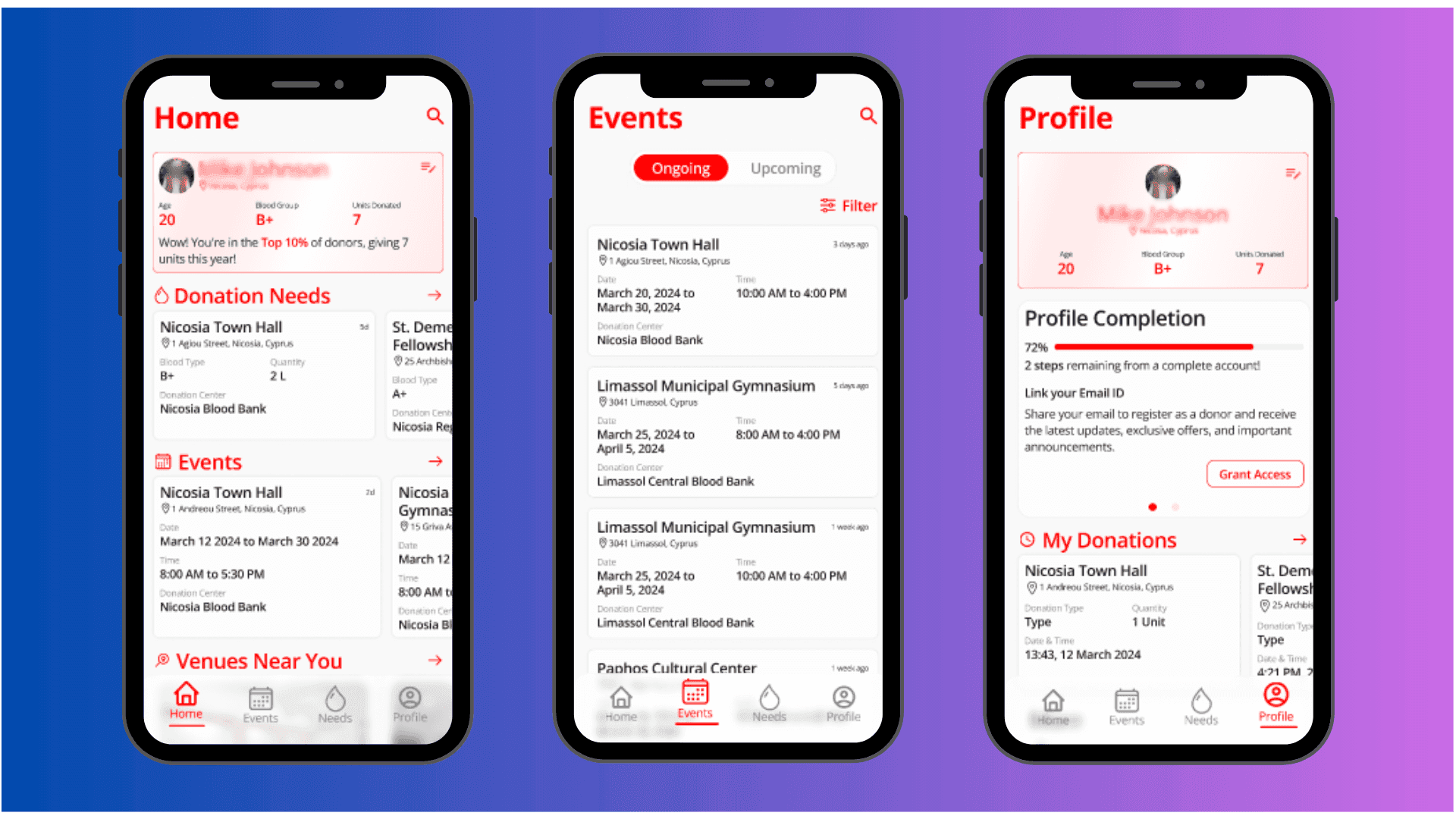Tap the Filter button on Events screen
Image resolution: width=1456 pixels, height=819 pixels.
pyautogui.click(x=849, y=206)
